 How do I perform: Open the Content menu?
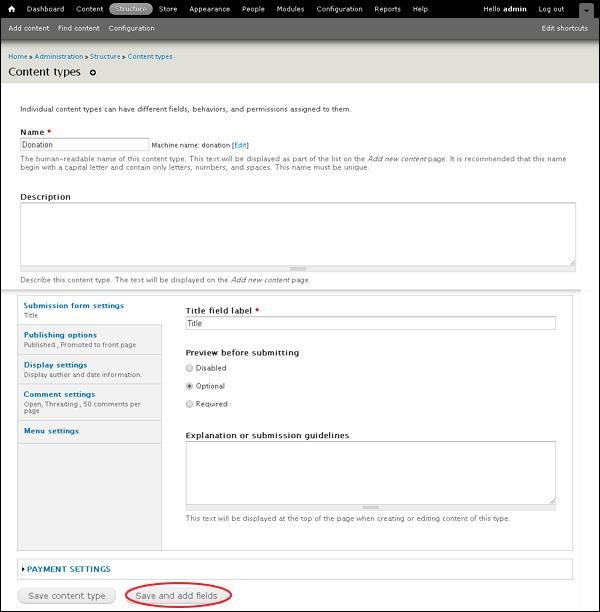click(89, 9)
